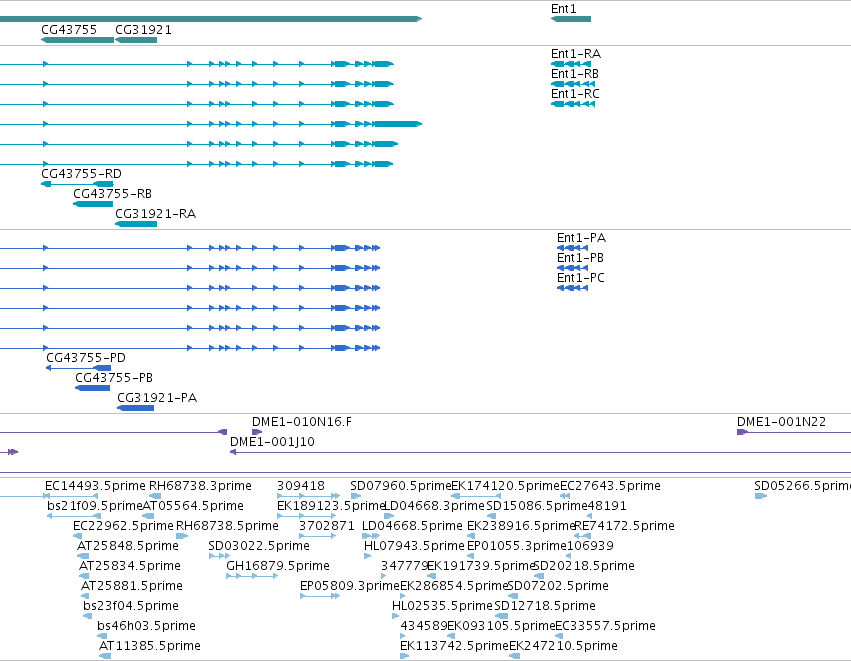Screen dimensions: 851x661
Task: Click the EC33557.5prime EST label
Action: click(606, 626)
